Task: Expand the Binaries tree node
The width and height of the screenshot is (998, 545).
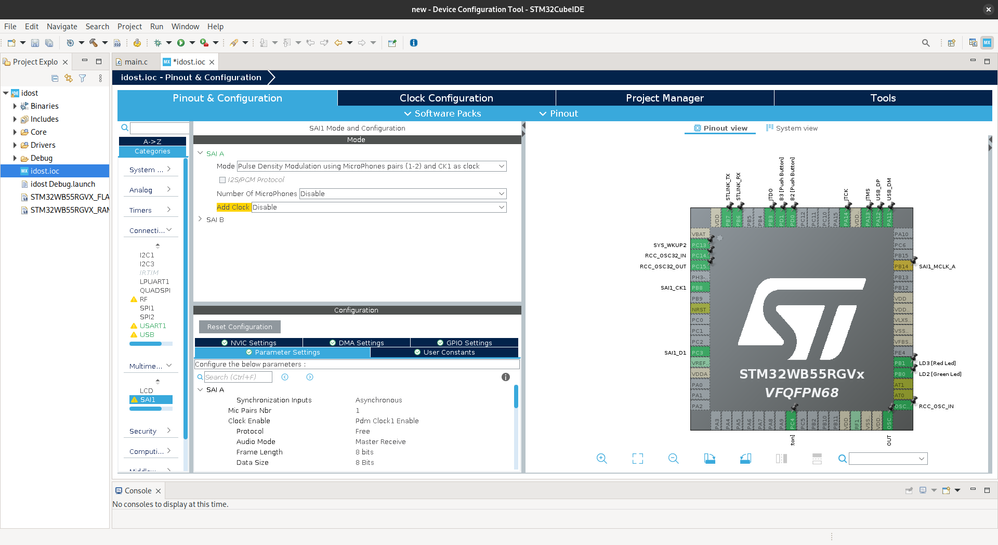Action: 15,106
